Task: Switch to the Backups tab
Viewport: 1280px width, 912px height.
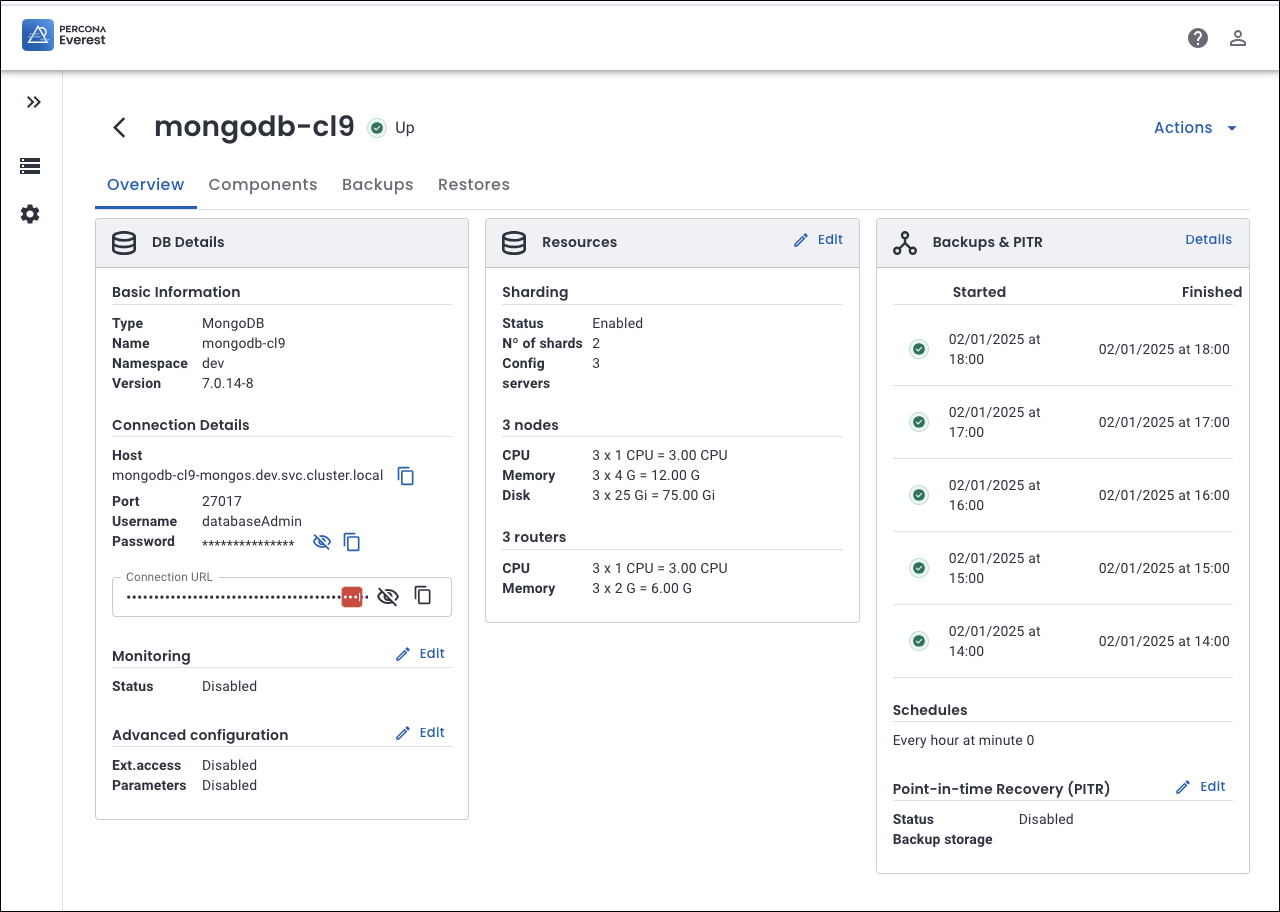Action: pos(377,185)
